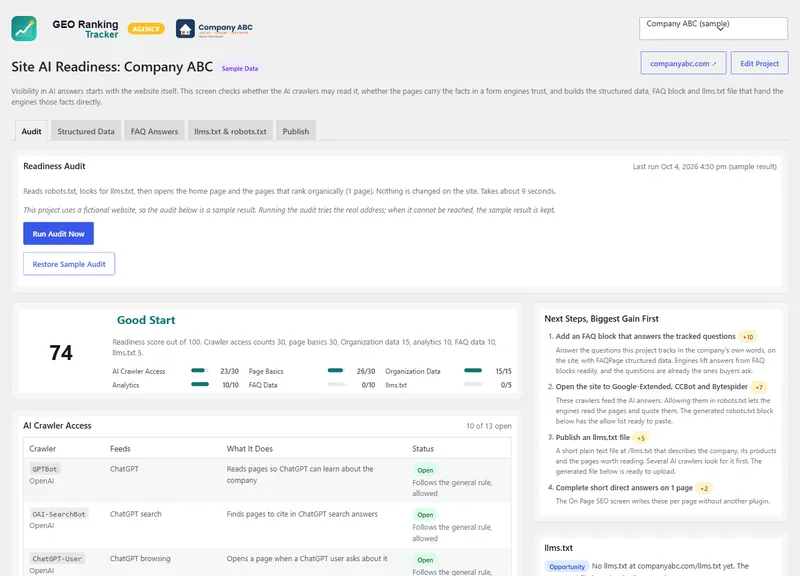This screenshot has width=800, height=576.
Task: Click the 15/15 organization data score
Action: 503,371
